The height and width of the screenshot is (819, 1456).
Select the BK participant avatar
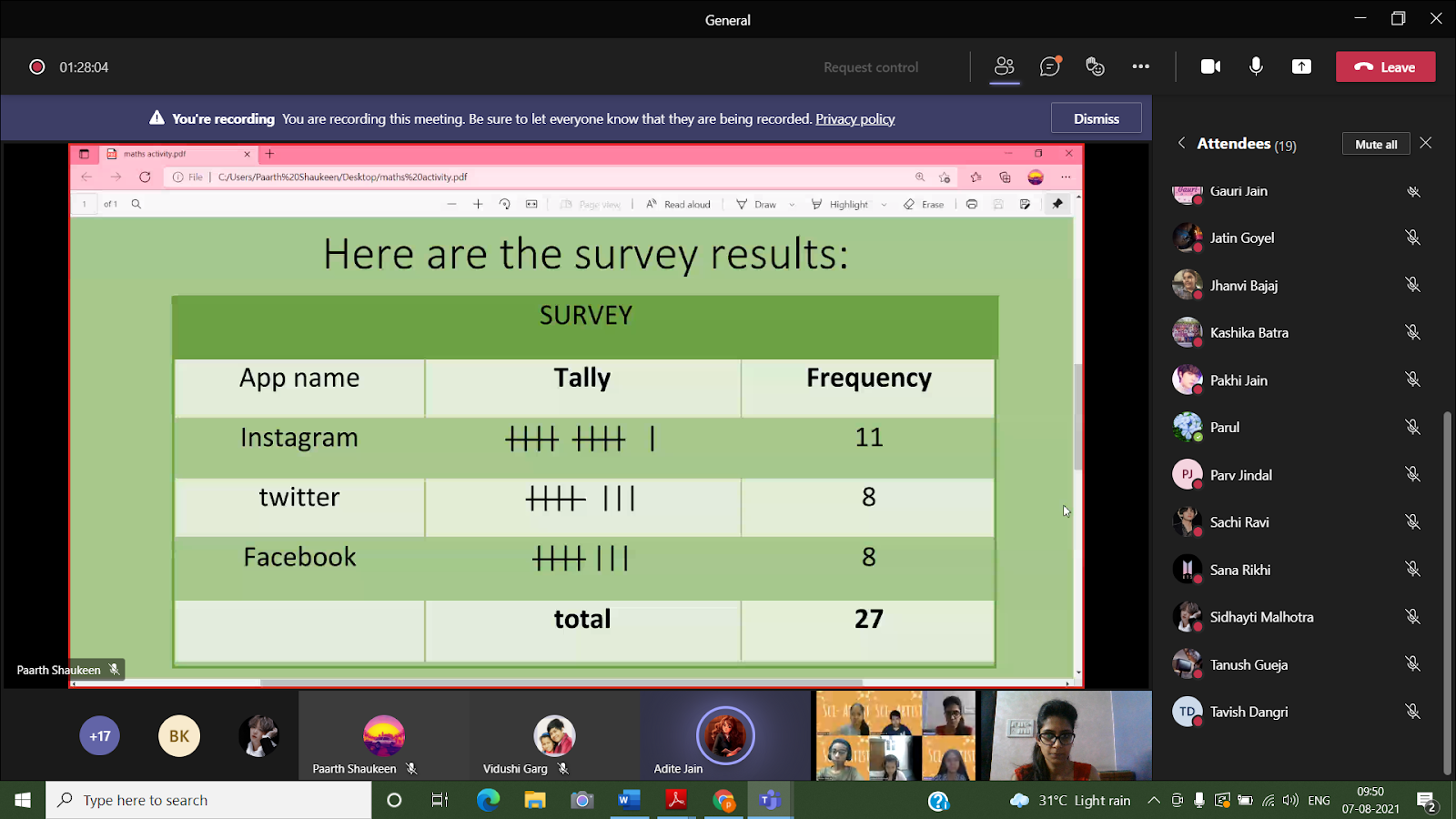point(179,736)
